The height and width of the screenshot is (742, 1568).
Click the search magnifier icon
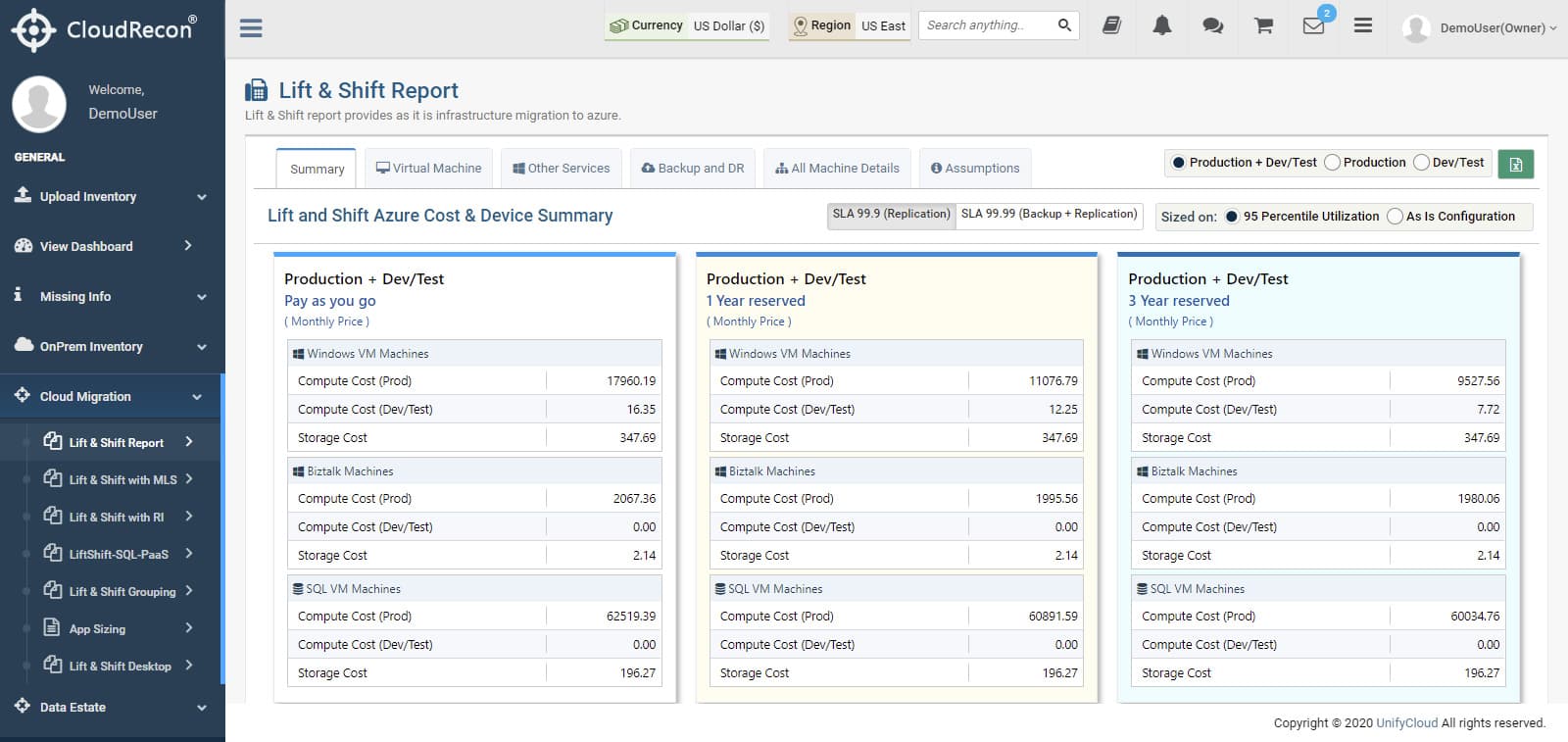pos(1064,25)
